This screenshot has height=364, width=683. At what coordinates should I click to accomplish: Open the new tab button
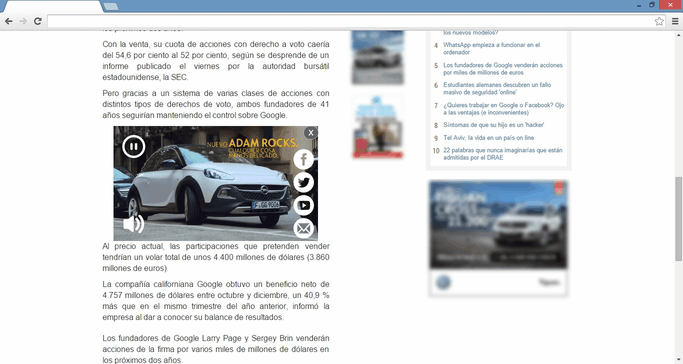click(x=111, y=6)
